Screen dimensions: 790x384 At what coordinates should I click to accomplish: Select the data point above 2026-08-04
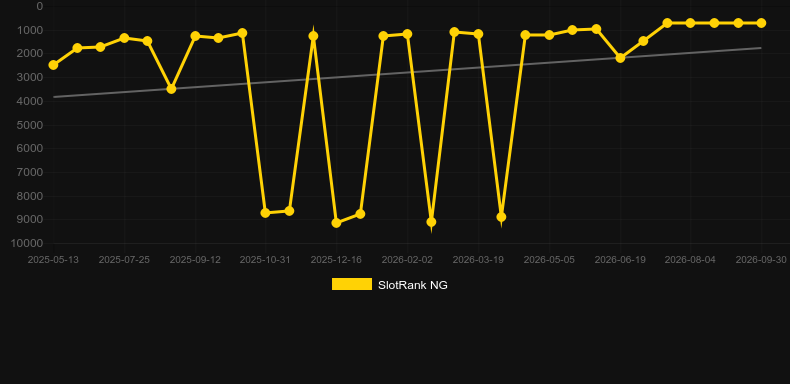coord(690,23)
